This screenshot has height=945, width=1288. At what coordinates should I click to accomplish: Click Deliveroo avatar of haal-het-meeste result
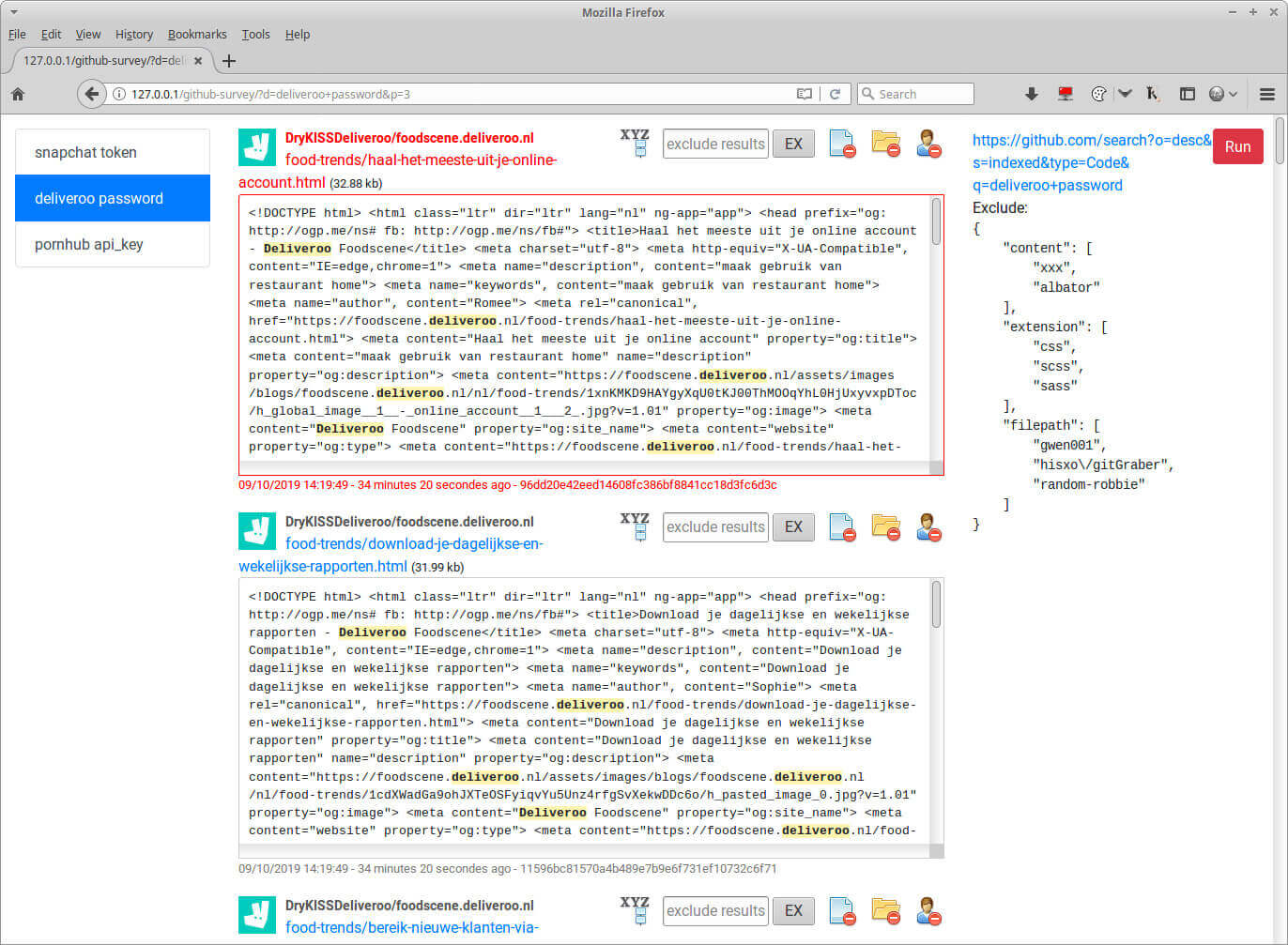pyautogui.click(x=257, y=147)
